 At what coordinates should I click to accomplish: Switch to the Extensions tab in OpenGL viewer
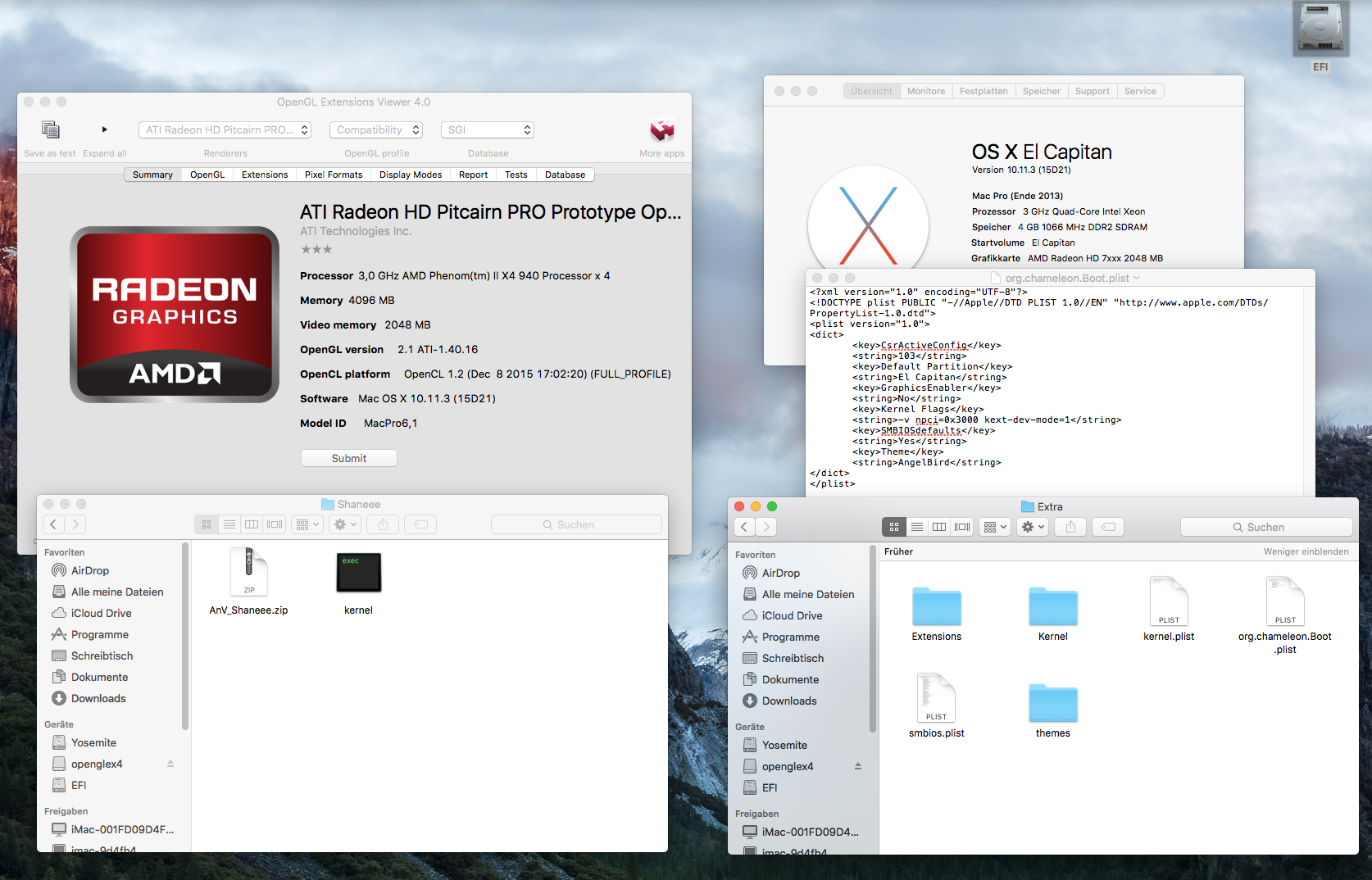click(265, 175)
